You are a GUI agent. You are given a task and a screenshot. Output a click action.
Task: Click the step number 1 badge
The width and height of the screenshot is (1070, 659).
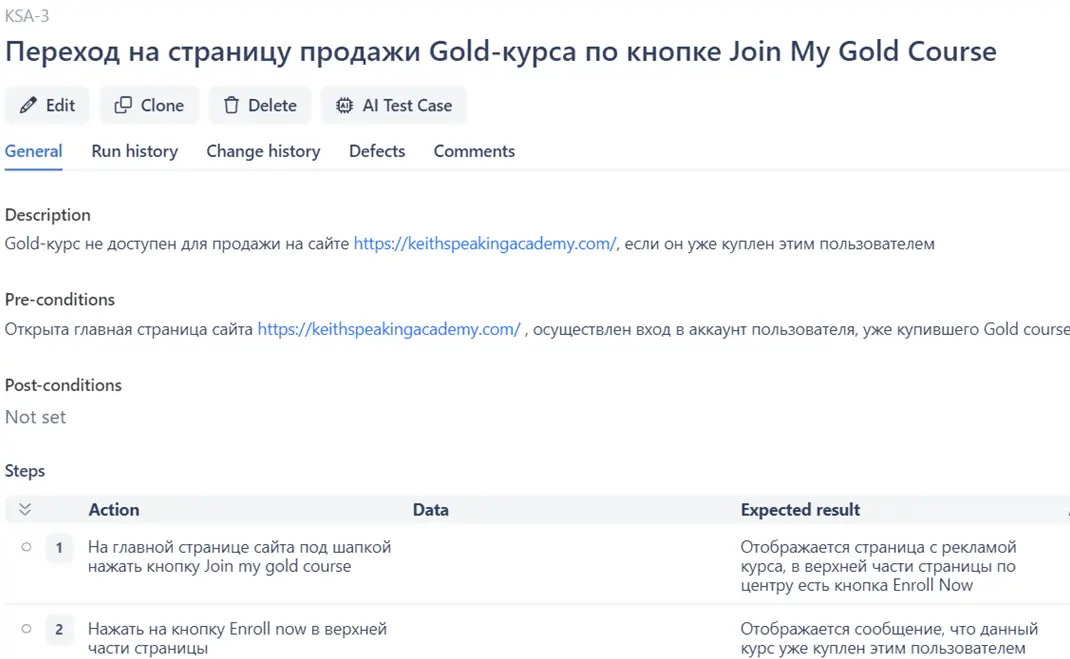point(59,548)
